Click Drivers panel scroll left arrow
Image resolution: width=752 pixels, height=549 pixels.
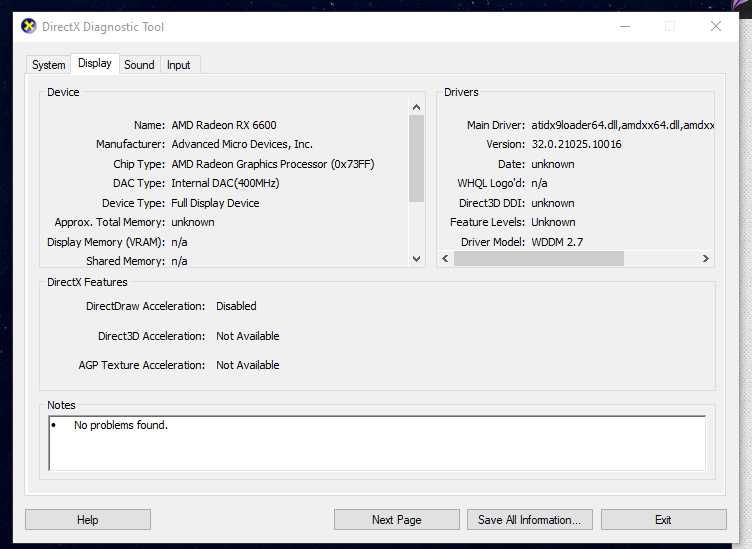446,258
